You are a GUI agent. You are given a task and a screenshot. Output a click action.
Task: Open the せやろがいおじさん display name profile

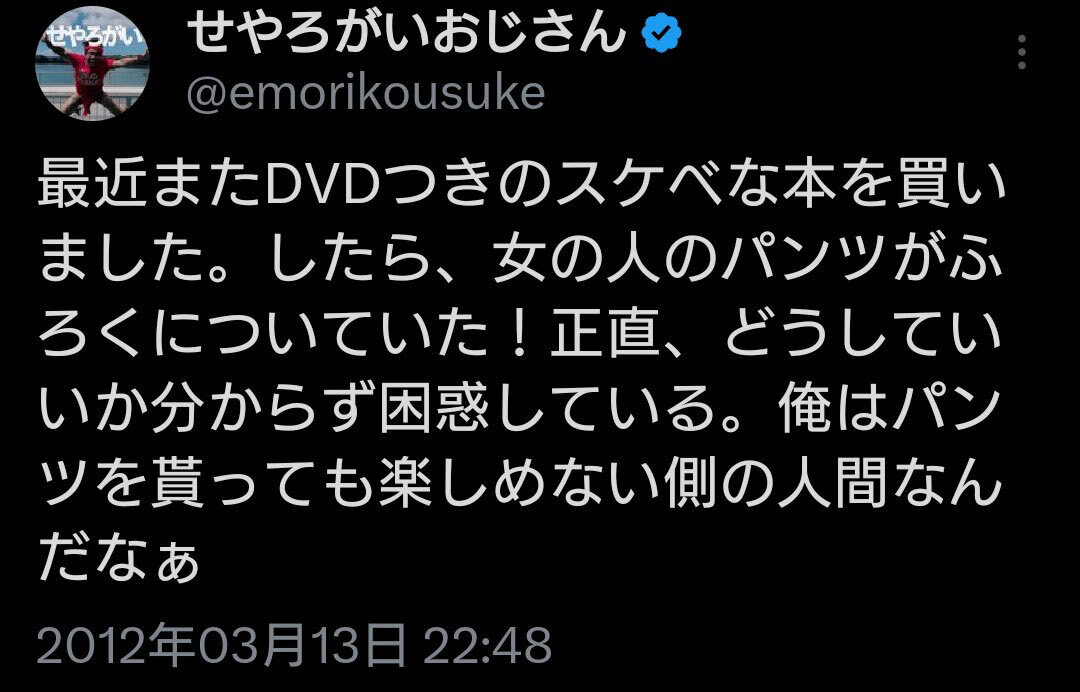pos(406,33)
